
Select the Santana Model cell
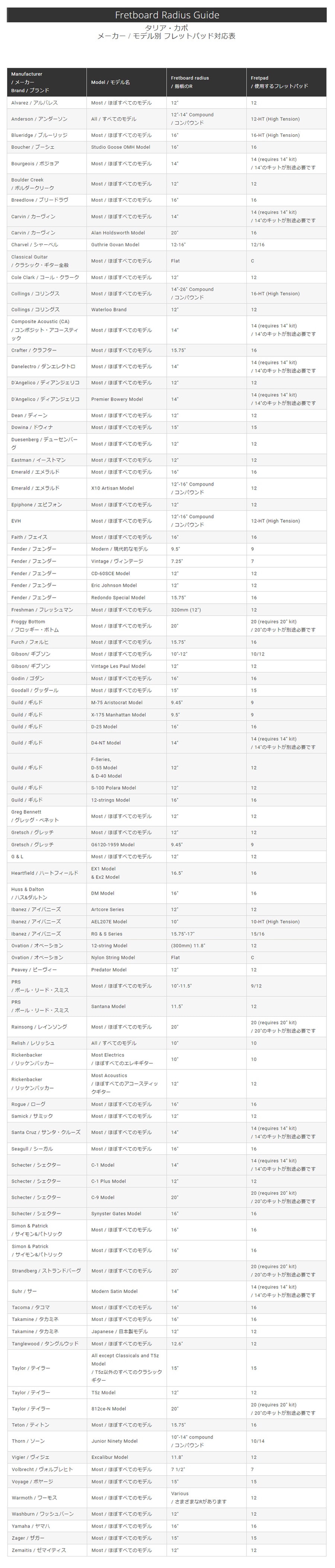pos(126,1006)
